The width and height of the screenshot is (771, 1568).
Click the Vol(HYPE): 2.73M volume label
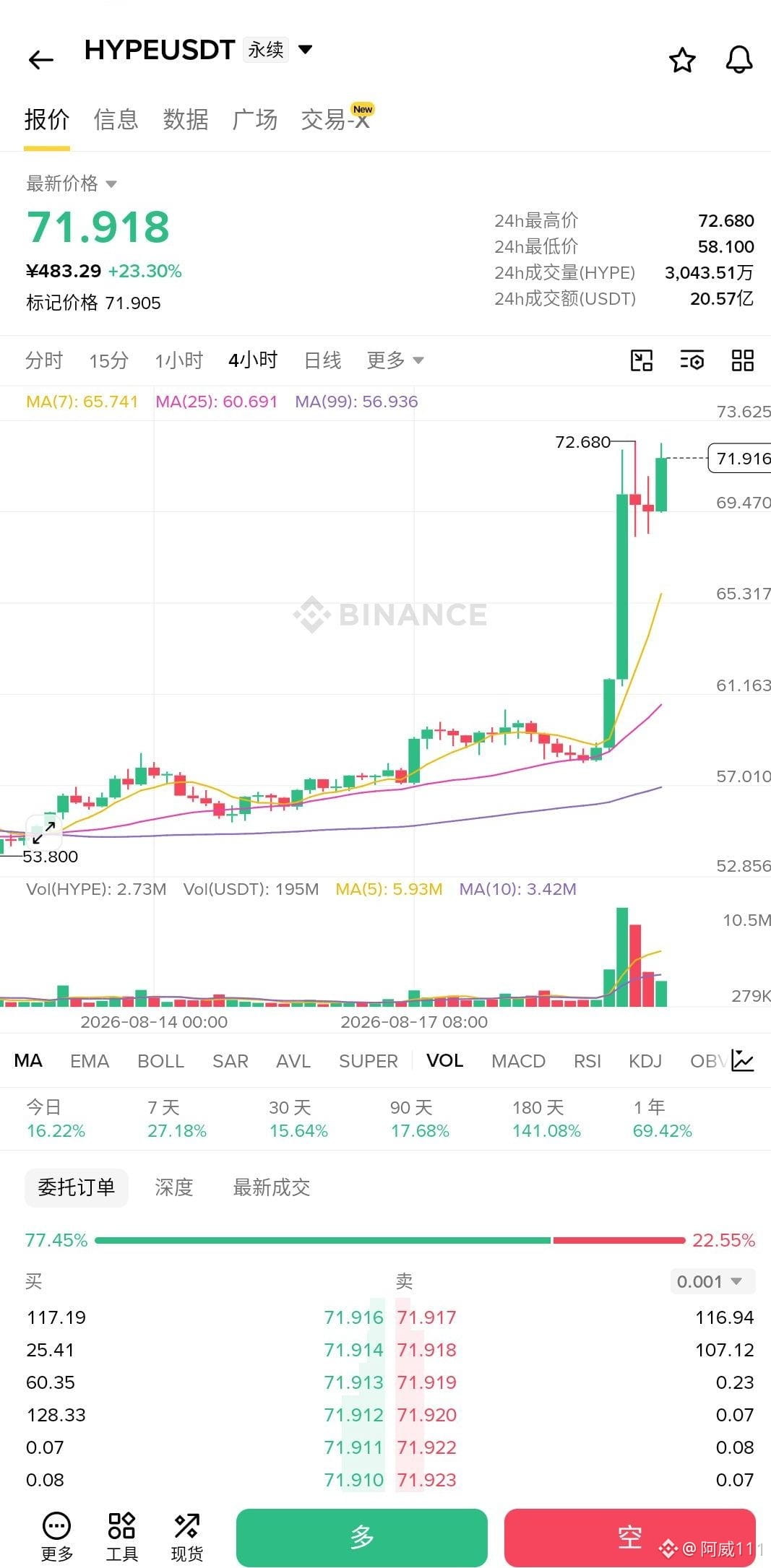pos(96,889)
